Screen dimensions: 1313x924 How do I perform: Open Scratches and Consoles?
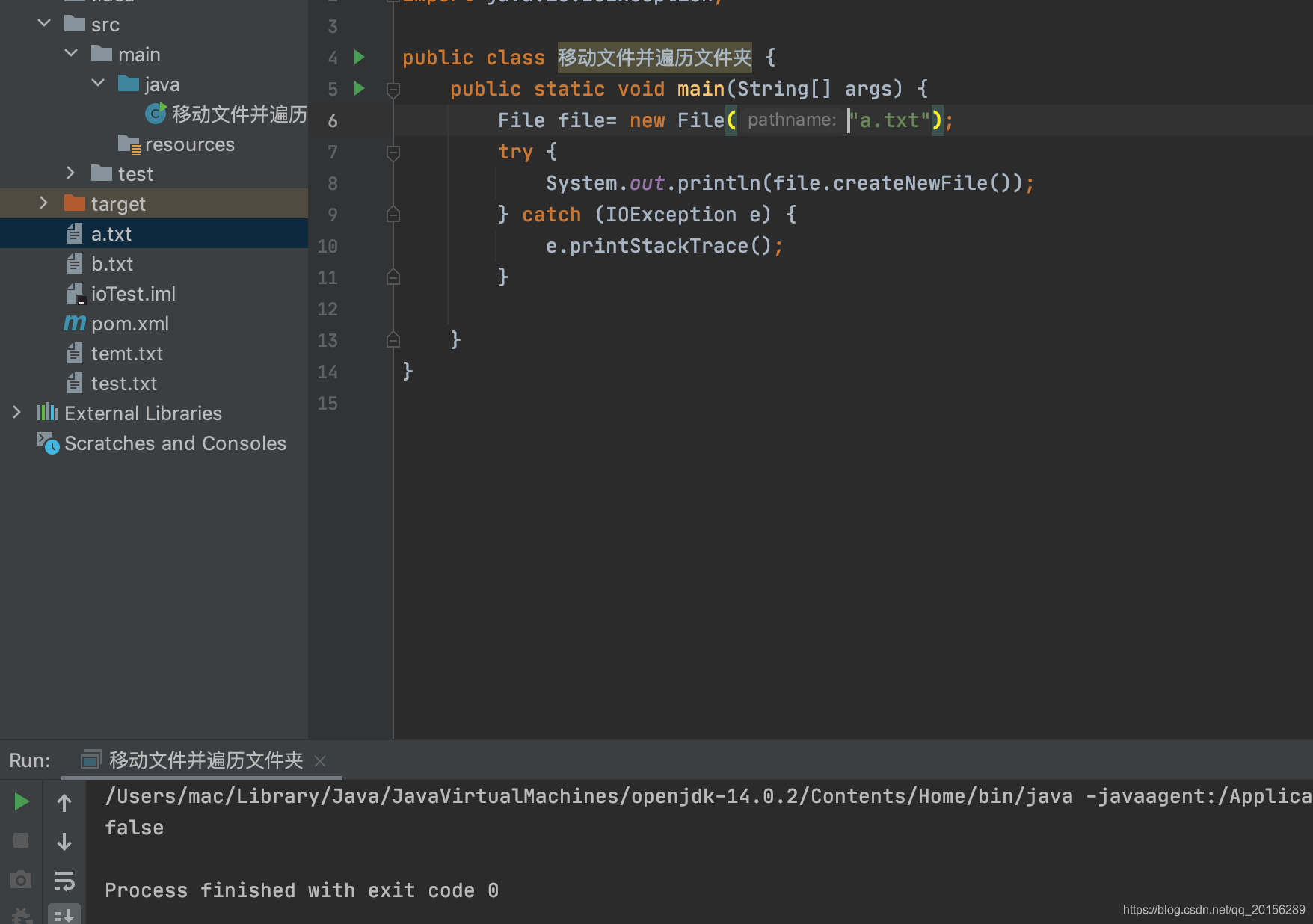point(154,443)
